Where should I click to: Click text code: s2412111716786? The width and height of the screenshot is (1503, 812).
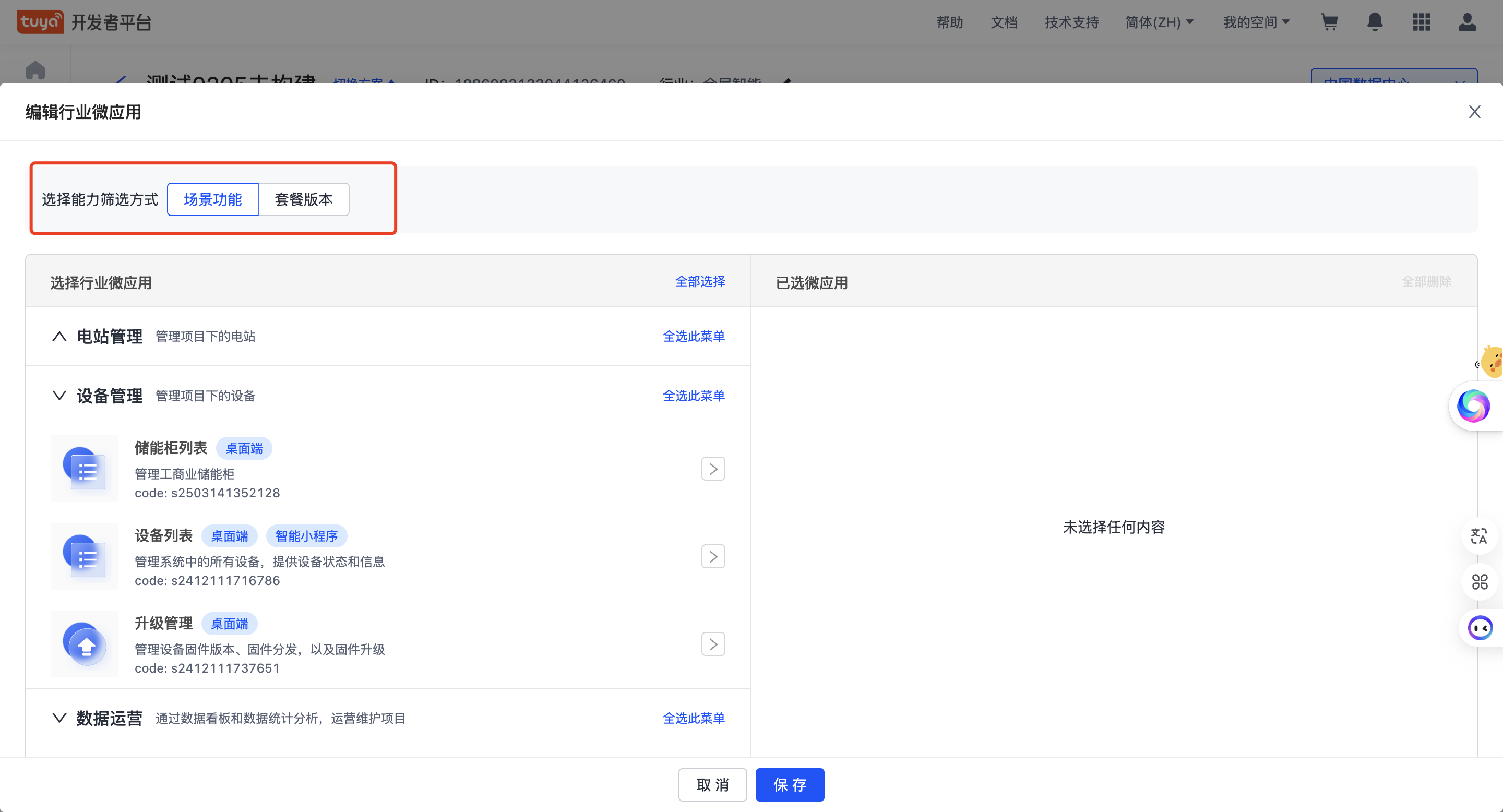point(207,580)
